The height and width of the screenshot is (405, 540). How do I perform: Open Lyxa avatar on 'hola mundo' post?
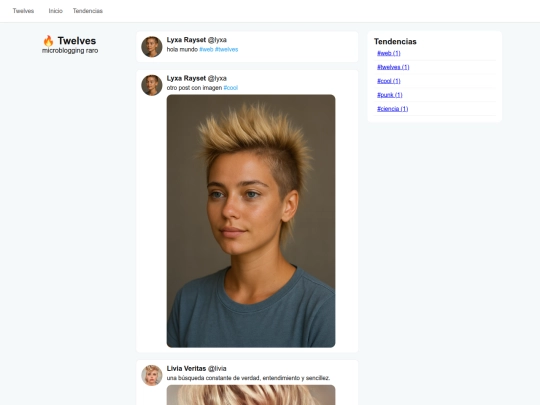coord(152,46)
